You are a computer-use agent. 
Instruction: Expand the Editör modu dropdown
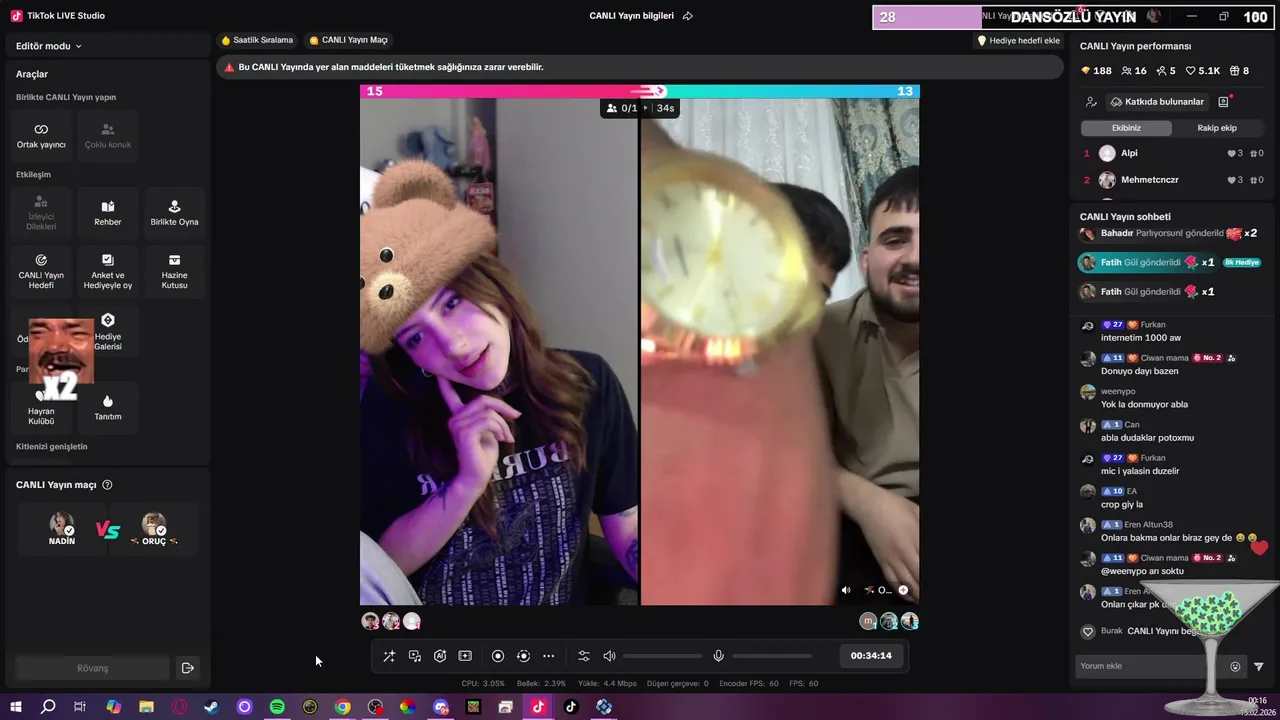click(x=49, y=46)
